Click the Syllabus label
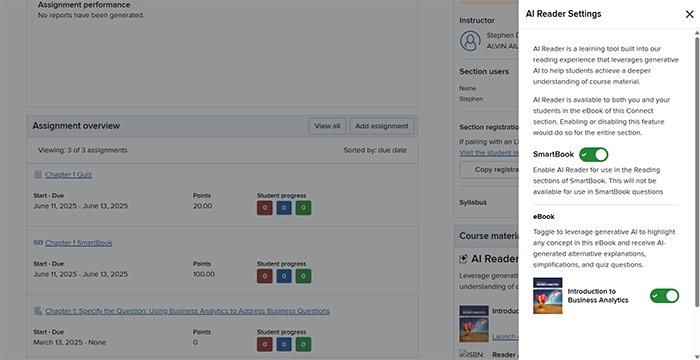This screenshot has height=360, width=700. [473, 202]
